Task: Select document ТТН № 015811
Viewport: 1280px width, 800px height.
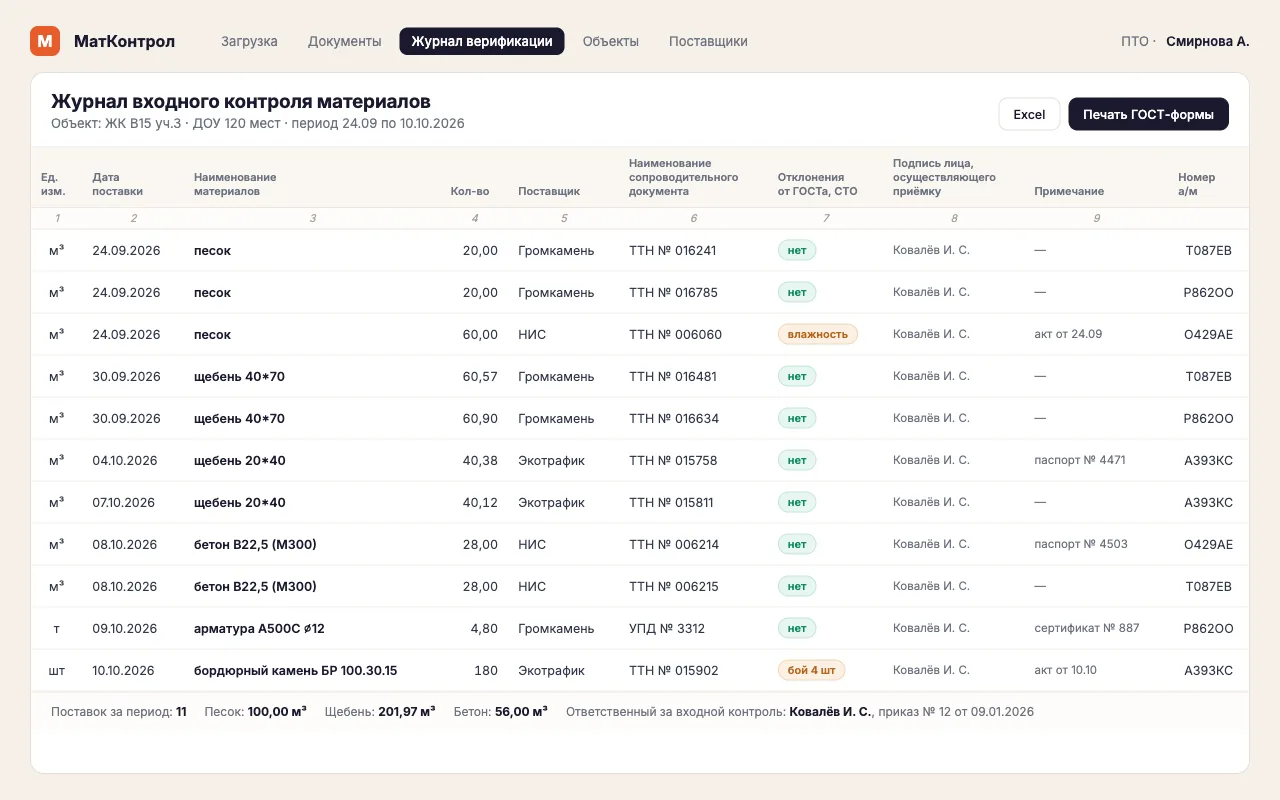Action: 671,502
